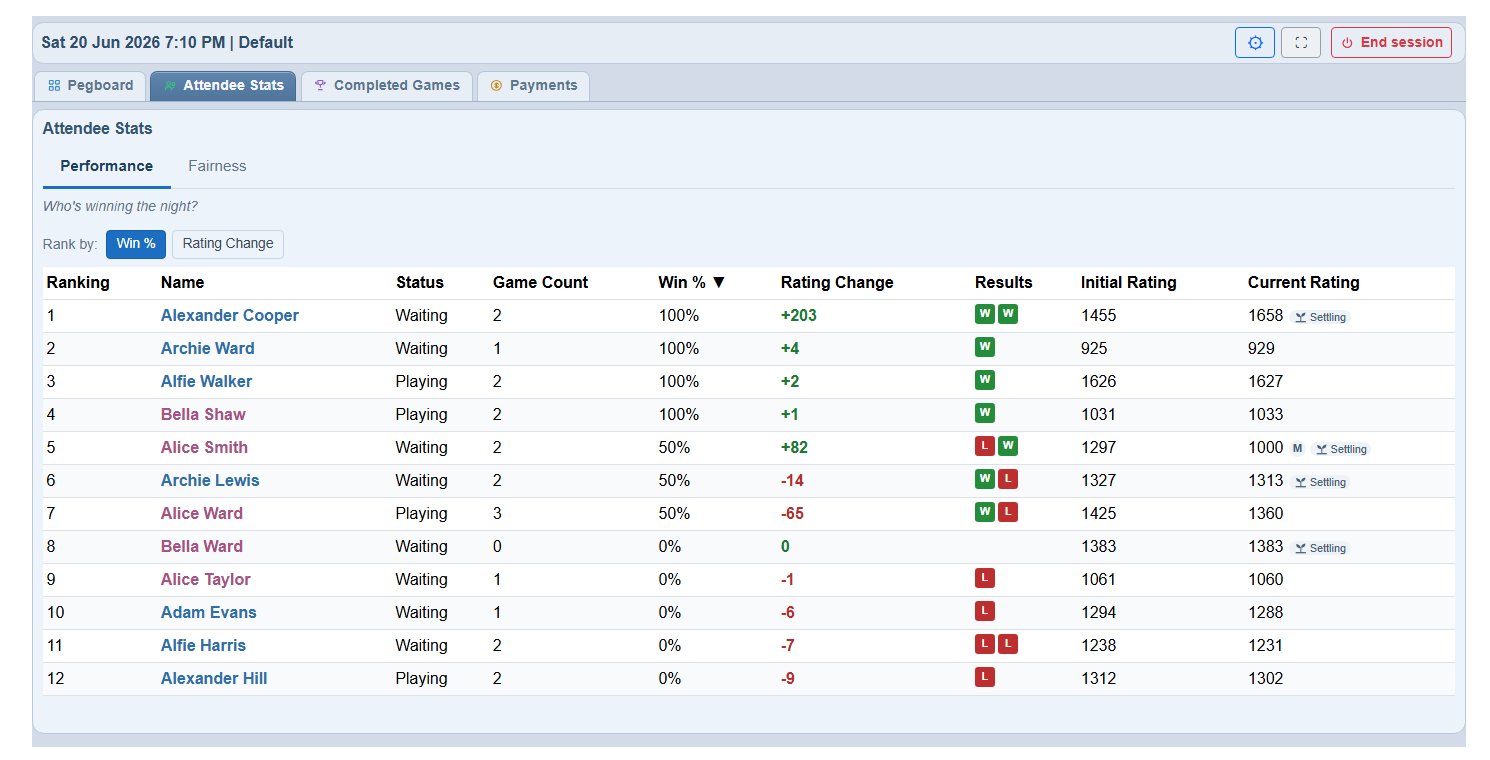Click Alexander Hill's L result badge
Viewport: 1490px width, 760px height.
[985, 677]
